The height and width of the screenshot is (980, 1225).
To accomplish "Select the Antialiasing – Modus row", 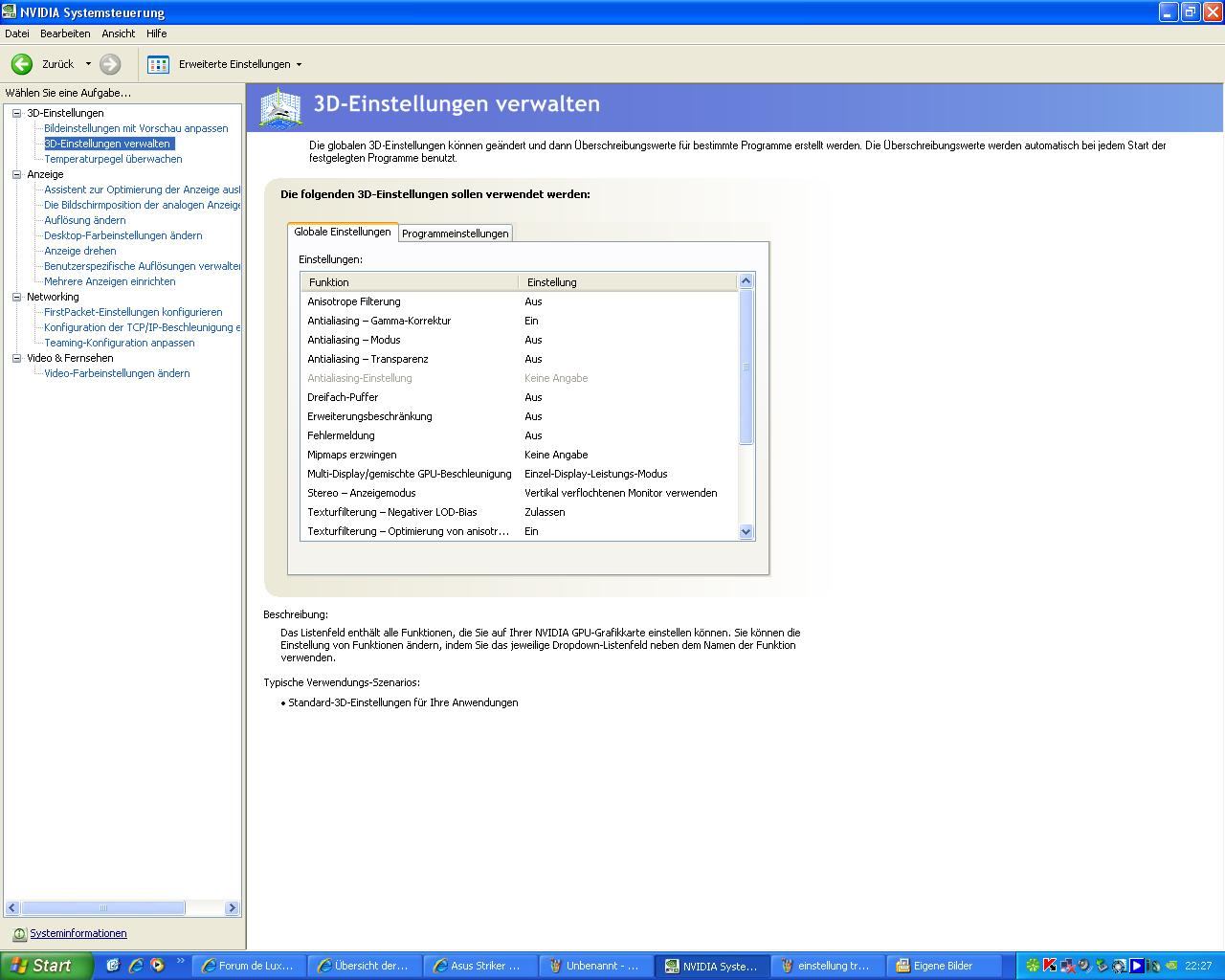I will (520, 340).
